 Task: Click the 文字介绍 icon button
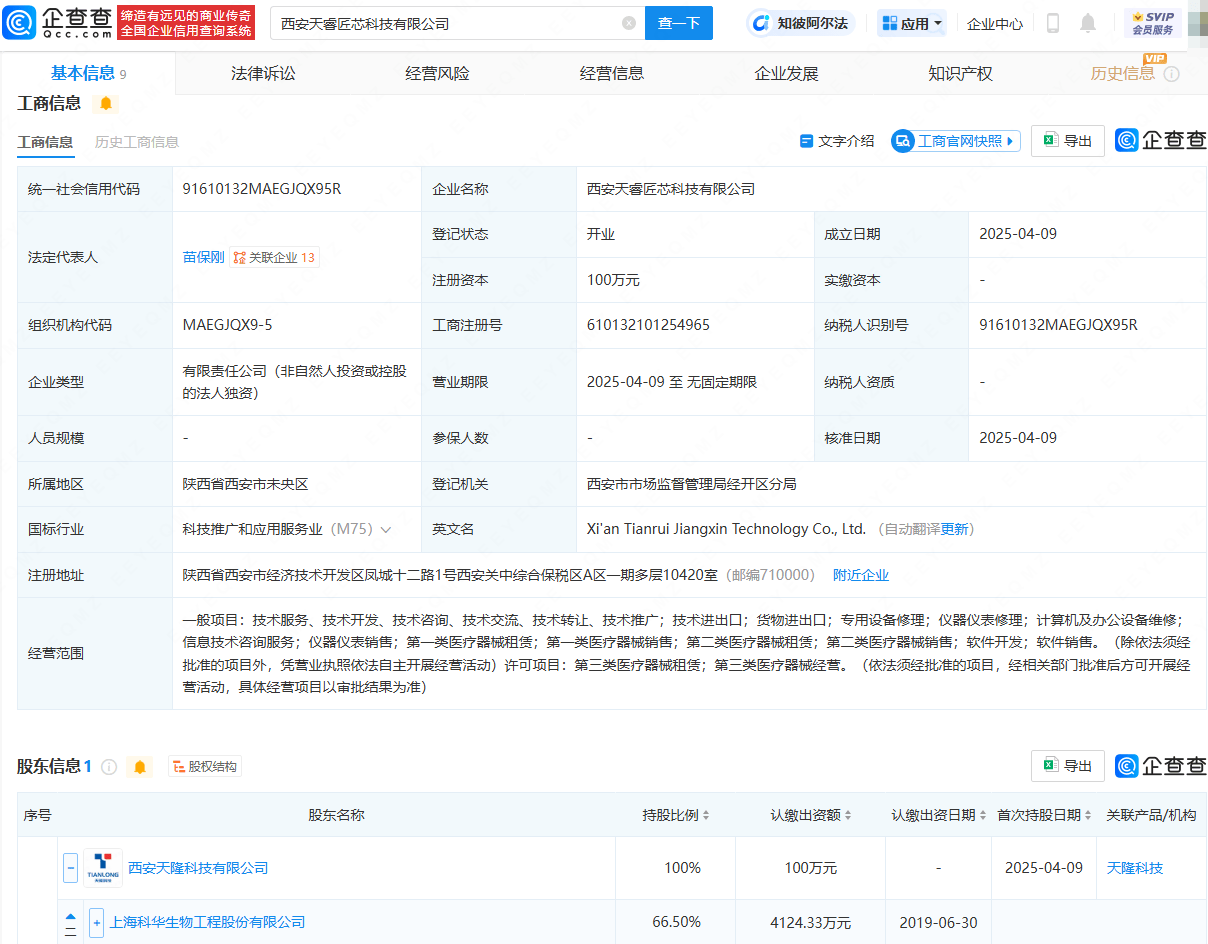[837, 141]
